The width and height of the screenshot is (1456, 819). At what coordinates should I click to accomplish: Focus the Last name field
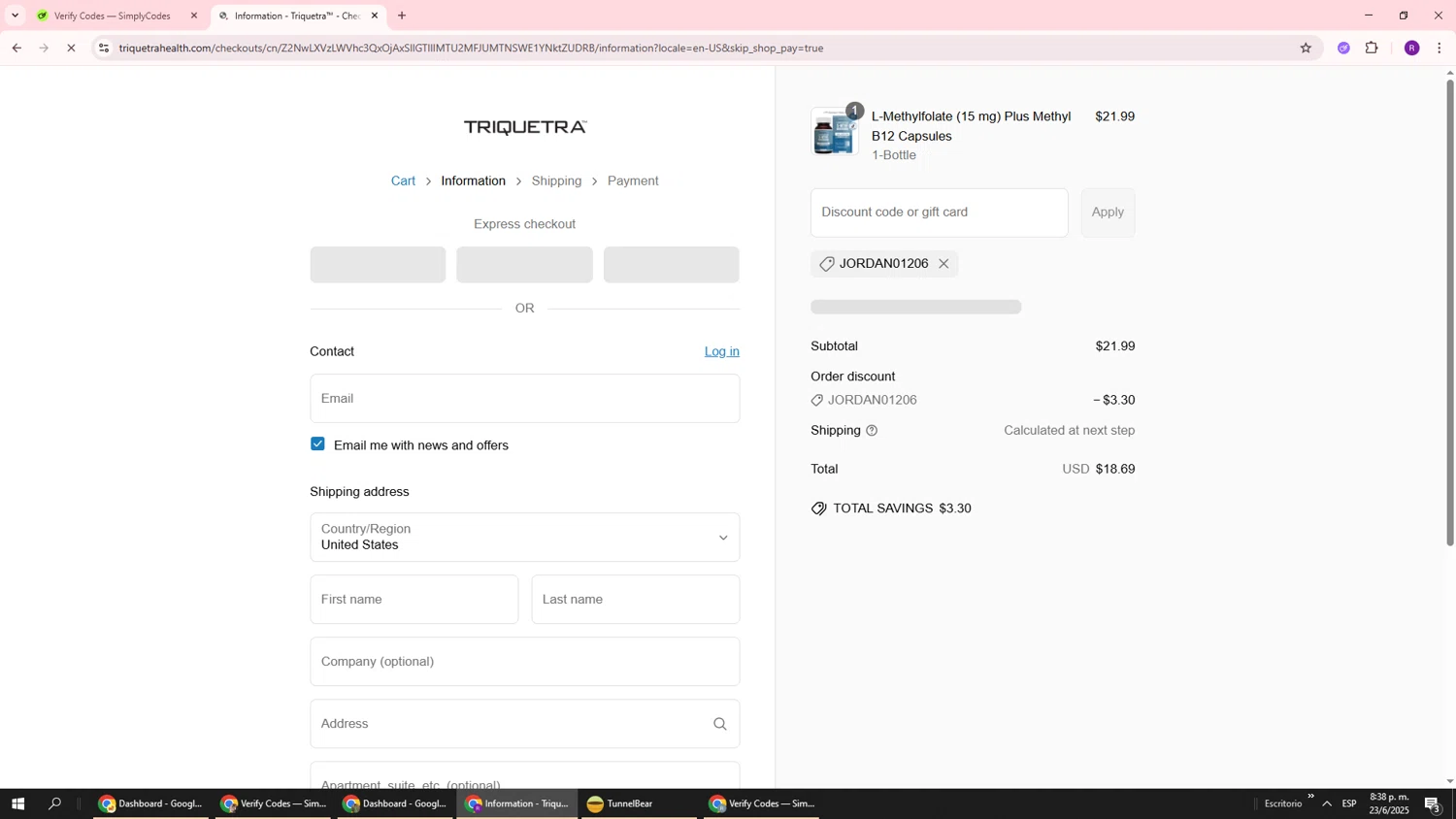635,600
